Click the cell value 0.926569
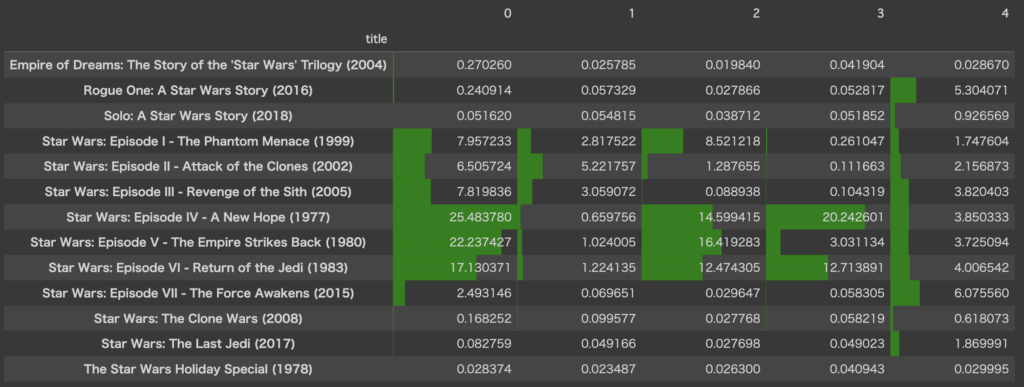Image resolution: width=1024 pixels, height=387 pixels. pos(982,116)
